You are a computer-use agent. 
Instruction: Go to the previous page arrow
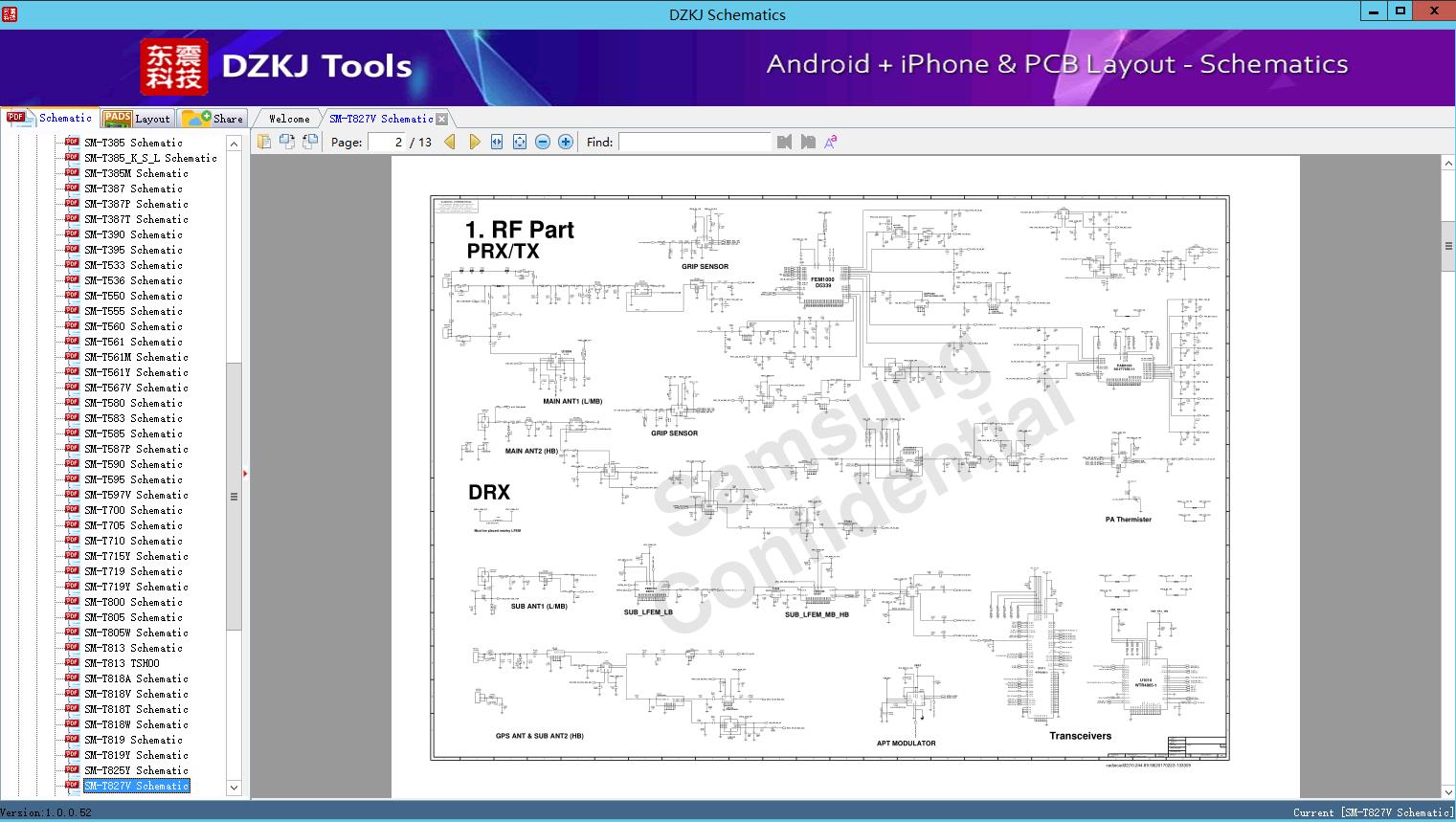pos(450,142)
